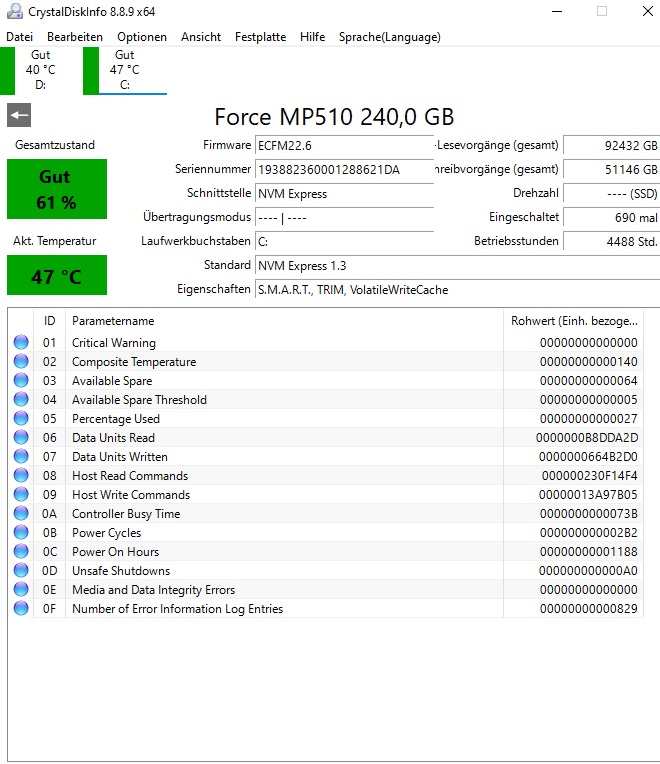This screenshot has width=660, height=764.
Task: Click status orb for Percentage Used row
Action: click(21, 418)
